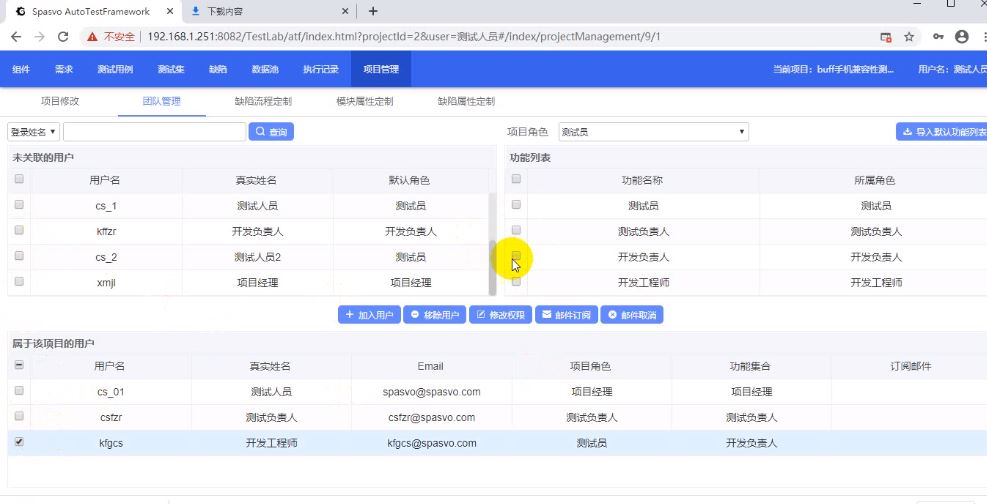Open the 登录姓名 search field dropdown

pos(33,132)
